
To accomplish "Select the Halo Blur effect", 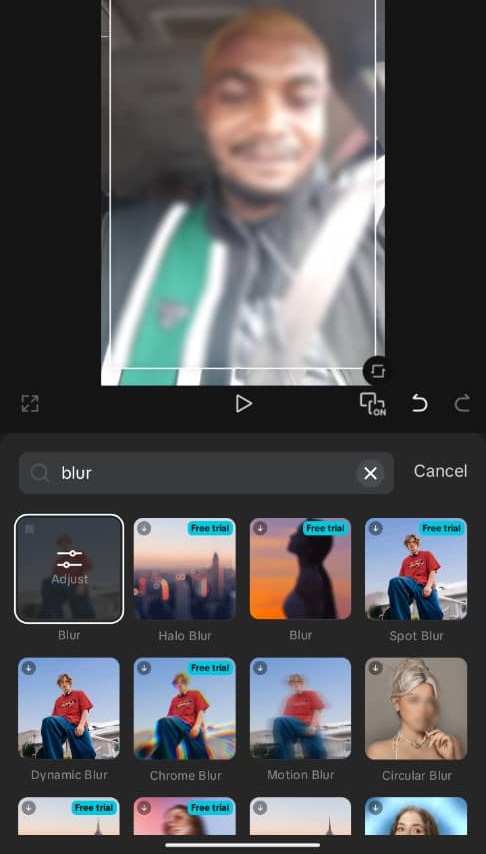I will (x=185, y=569).
